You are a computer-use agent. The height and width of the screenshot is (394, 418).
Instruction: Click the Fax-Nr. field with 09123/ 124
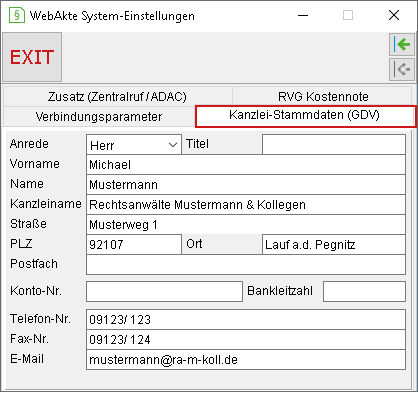coord(246,340)
